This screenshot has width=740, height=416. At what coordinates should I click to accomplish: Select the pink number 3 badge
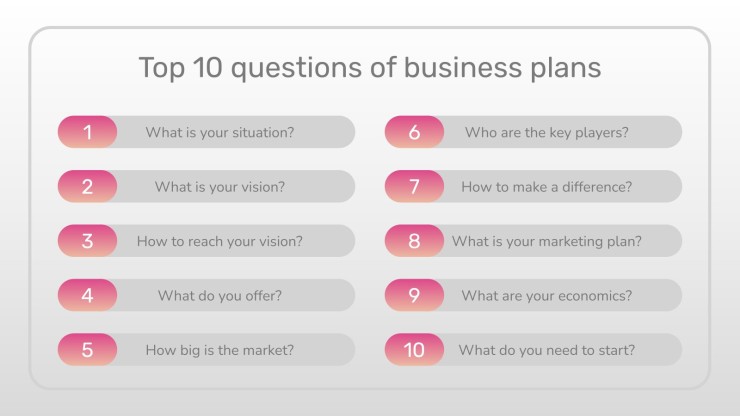click(87, 241)
